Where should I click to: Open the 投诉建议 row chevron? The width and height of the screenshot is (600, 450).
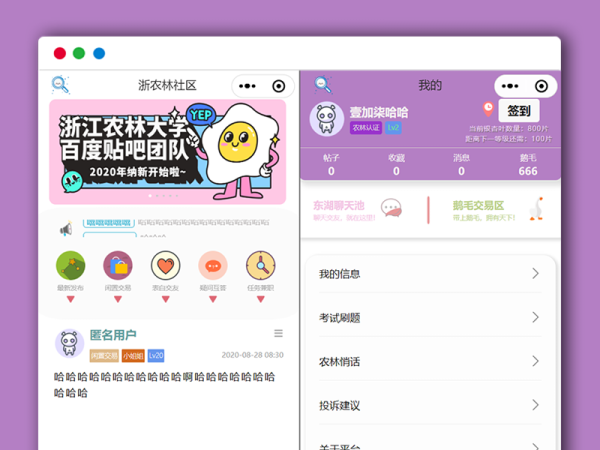coord(536,405)
